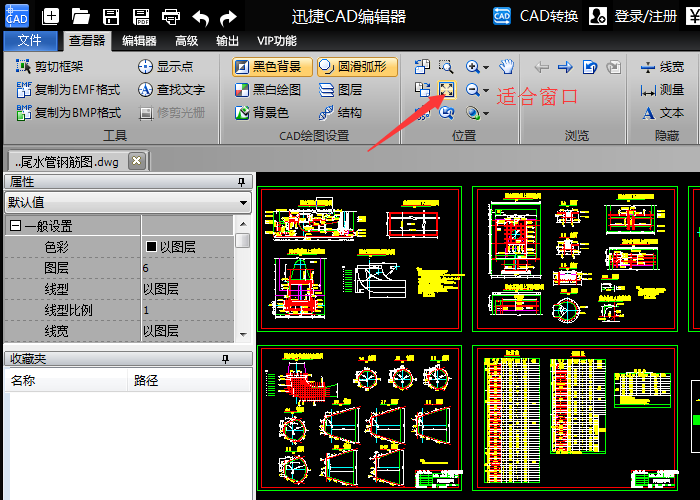This screenshot has width=700, height=500.
Task: Close the 尾水管钢筋图.dwg tab
Action: 137,161
